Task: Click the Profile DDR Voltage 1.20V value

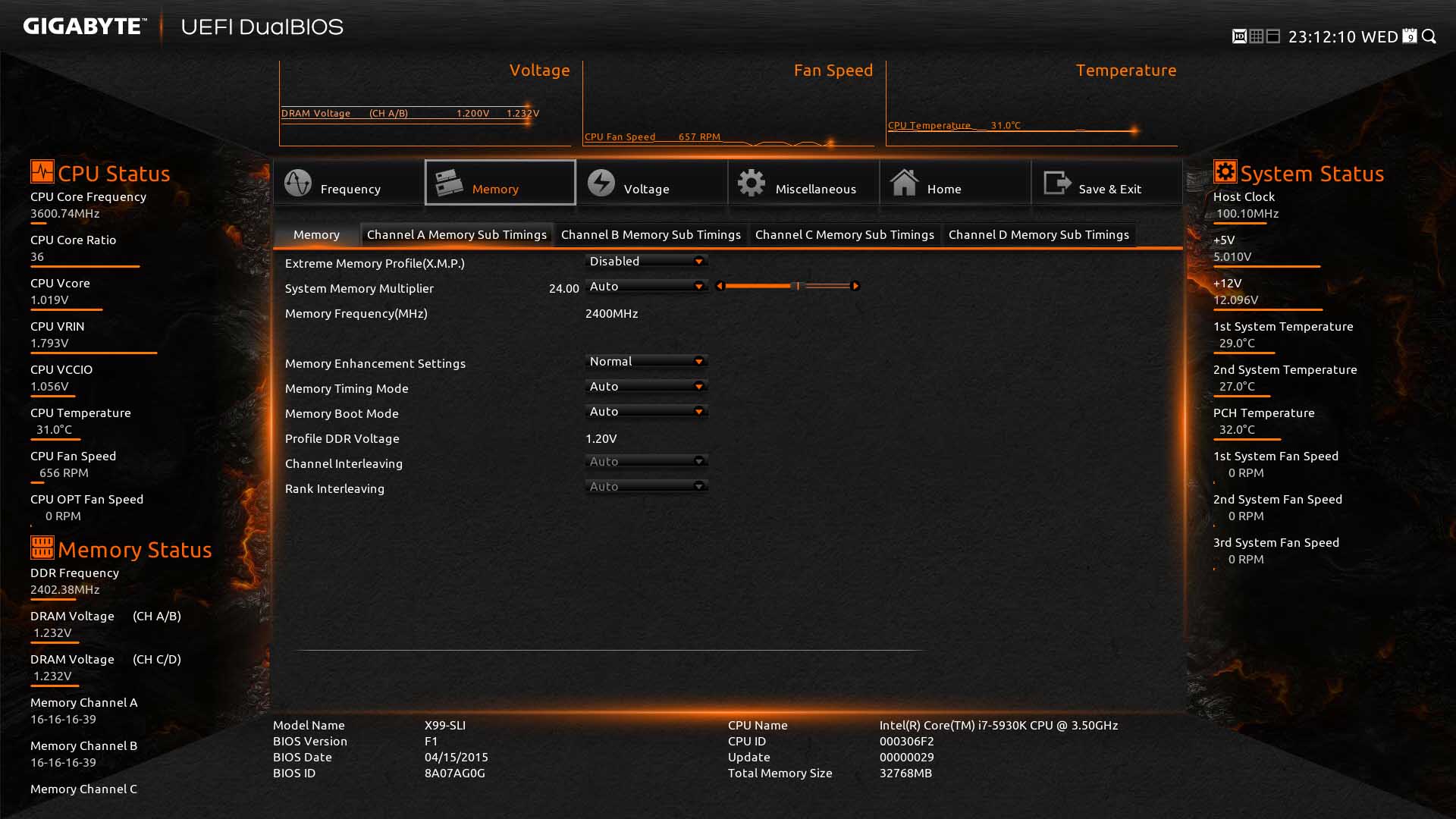Action: (601, 438)
